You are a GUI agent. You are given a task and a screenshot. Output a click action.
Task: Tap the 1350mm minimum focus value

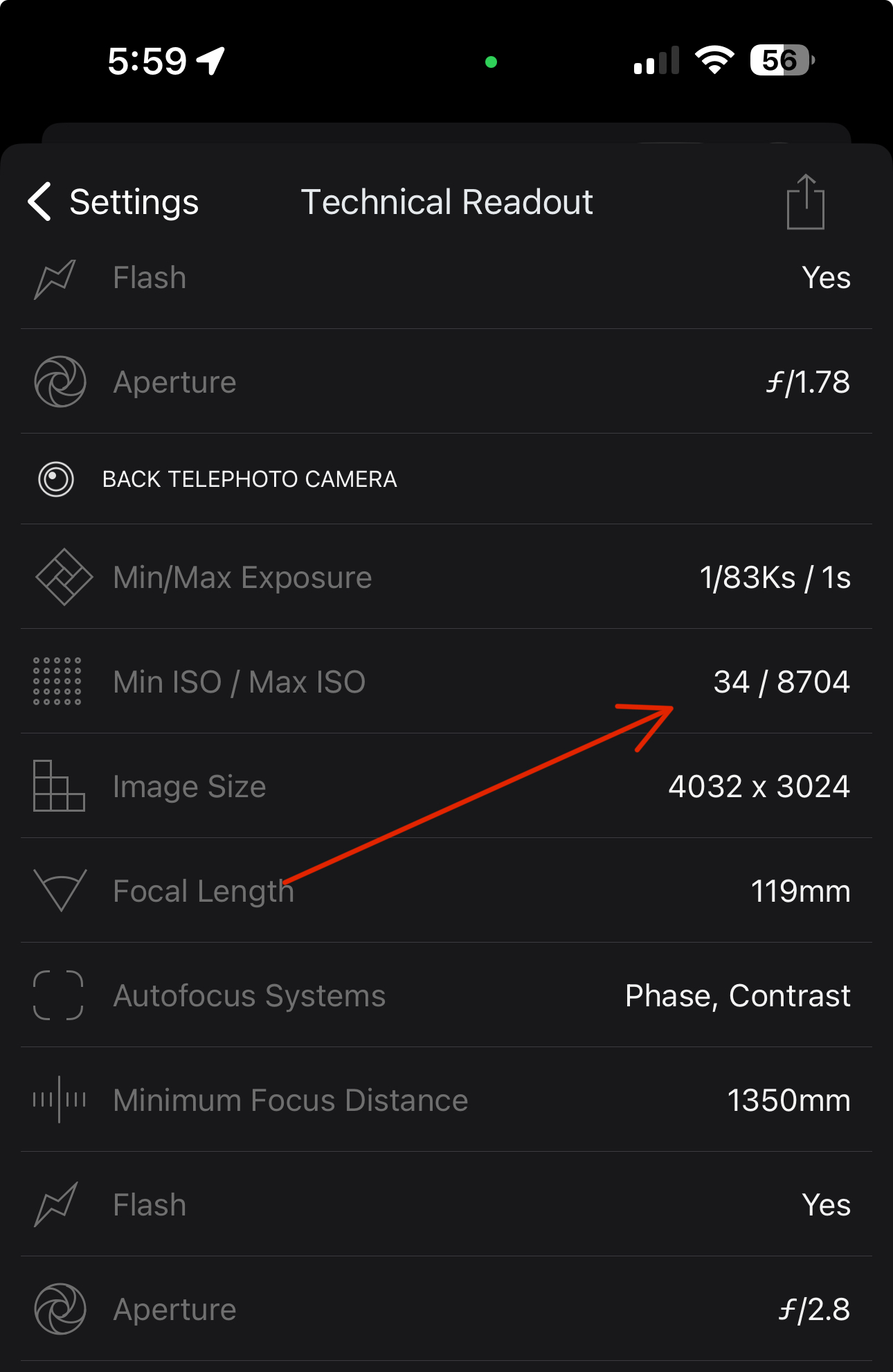(788, 1101)
